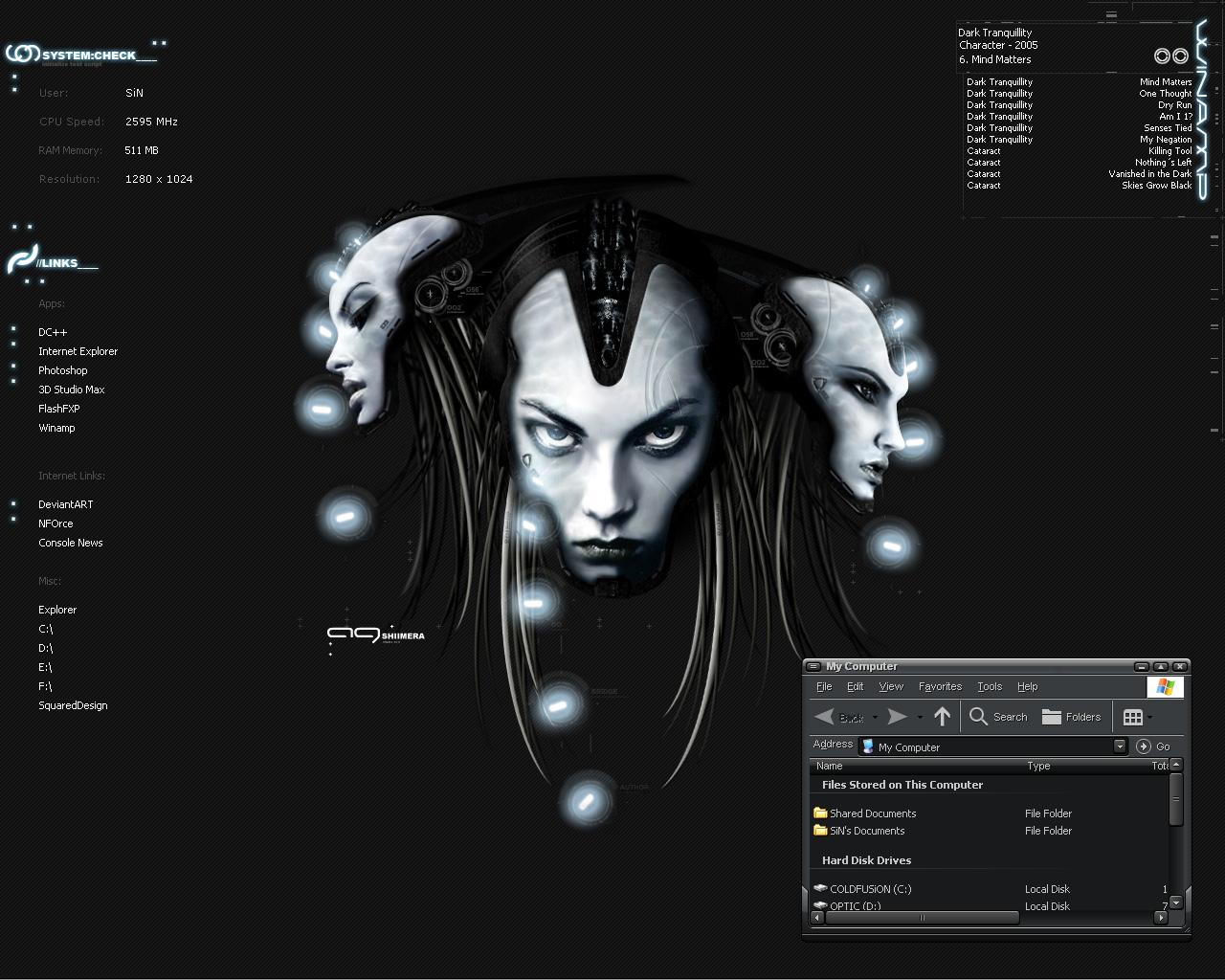
Task: Click the System:Check logo icon
Action: (22, 54)
